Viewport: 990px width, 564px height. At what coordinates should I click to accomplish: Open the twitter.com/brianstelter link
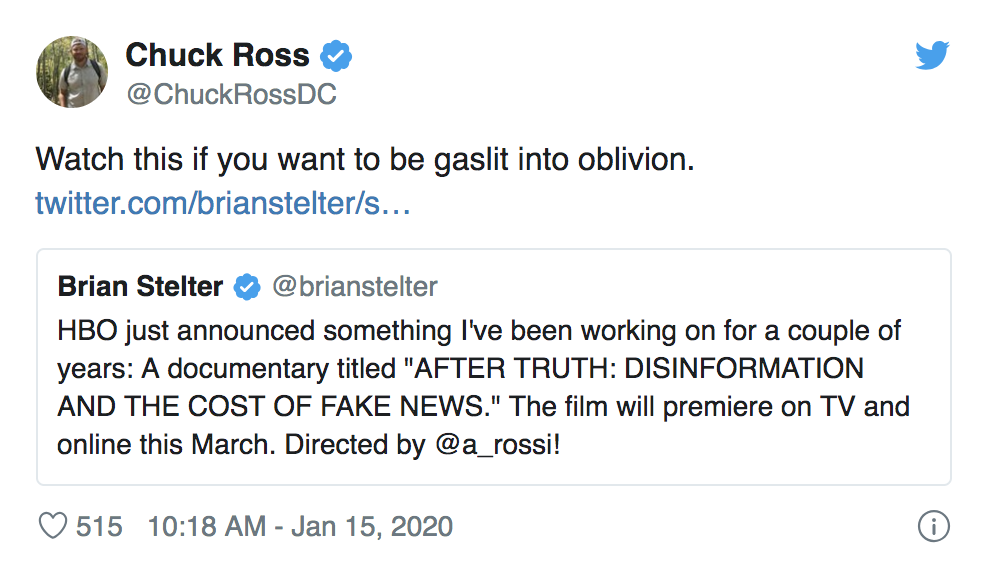tap(223, 203)
